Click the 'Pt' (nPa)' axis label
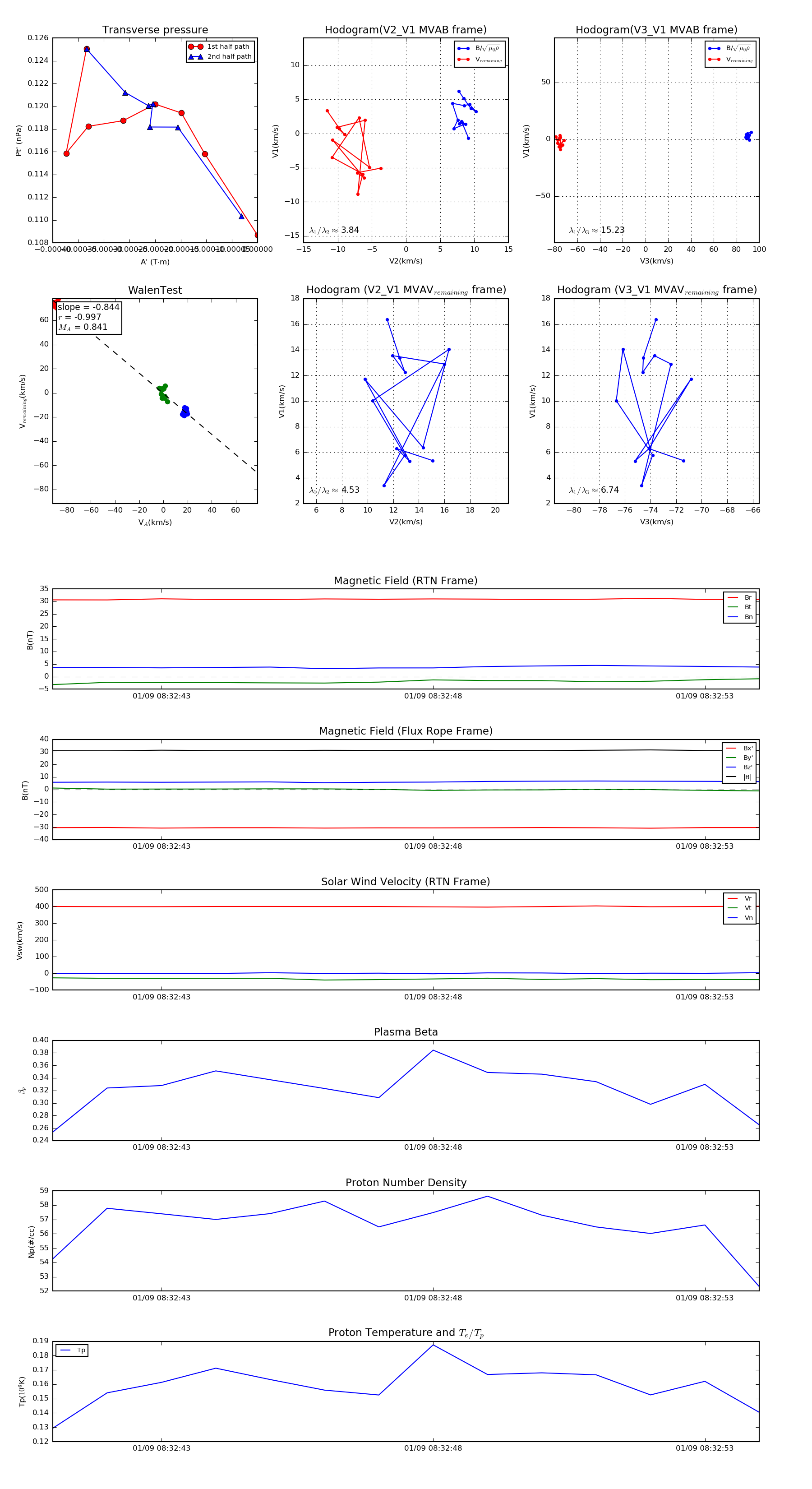Screen dimensions: 812x1489 click(x=18, y=140)
